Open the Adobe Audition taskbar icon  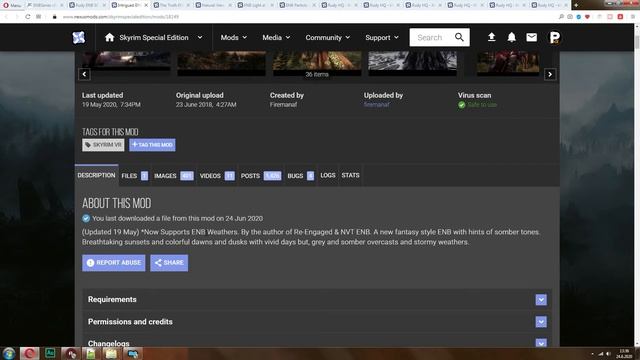(x=50, y=353)
